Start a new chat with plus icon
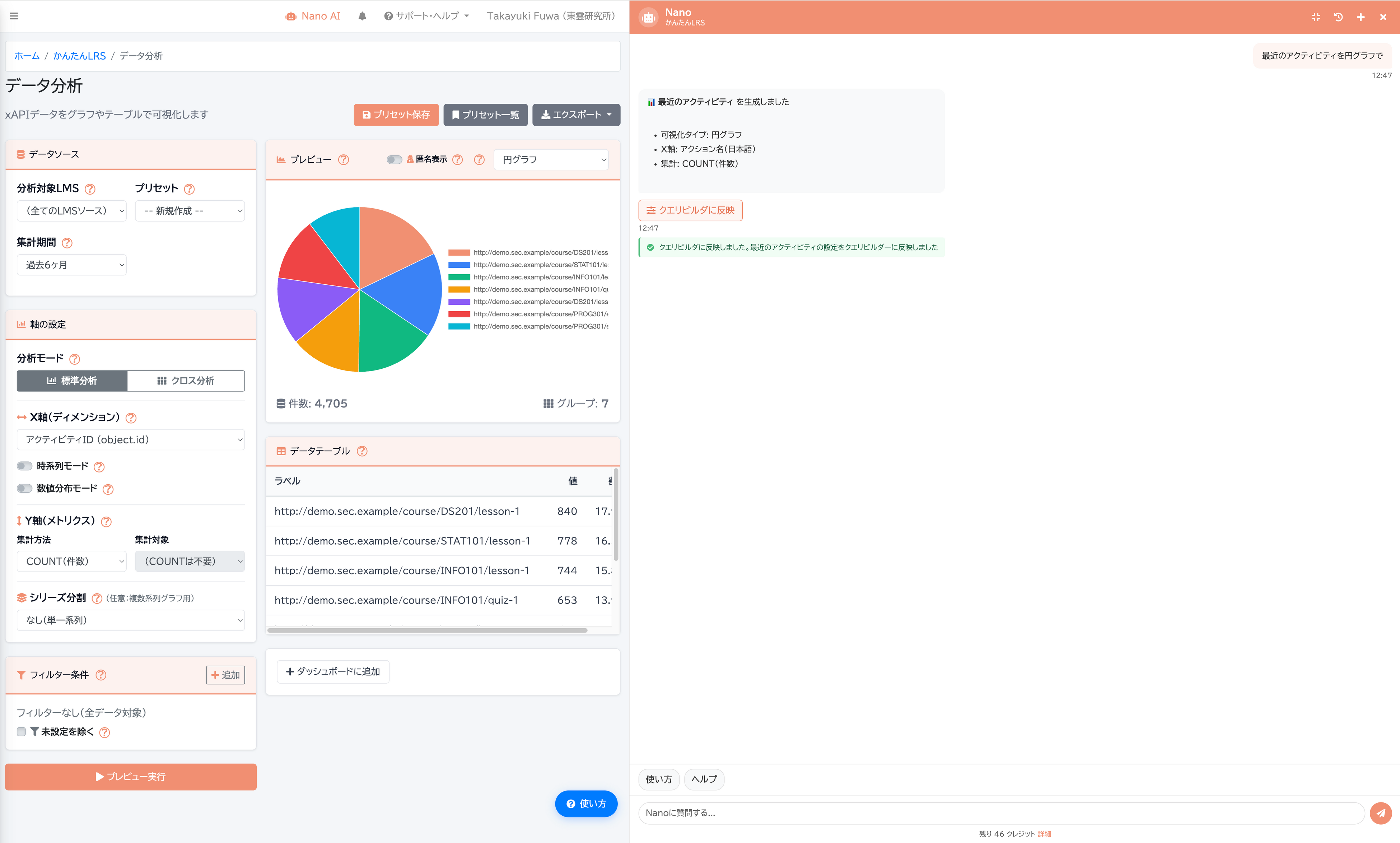Image resolution: width=1400 pixels, height=843 pixels. pos(1361,17)
